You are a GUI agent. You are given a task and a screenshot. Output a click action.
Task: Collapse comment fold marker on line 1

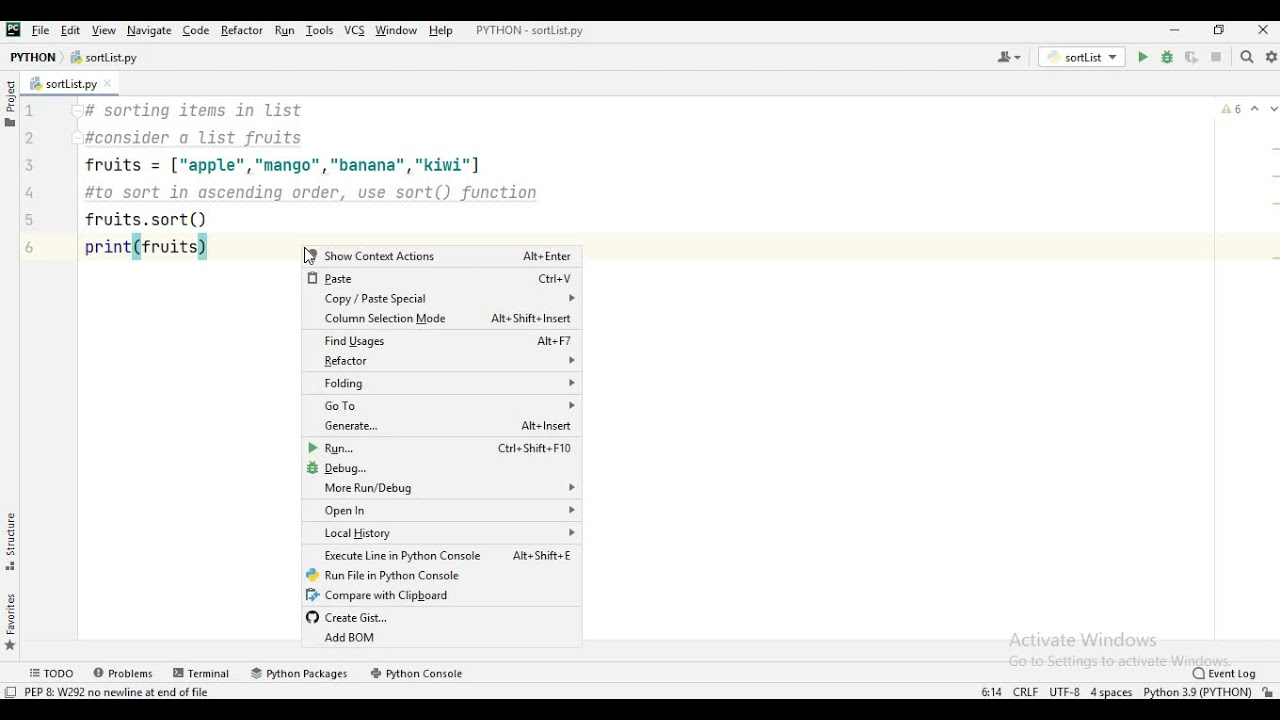coord(77,111)
